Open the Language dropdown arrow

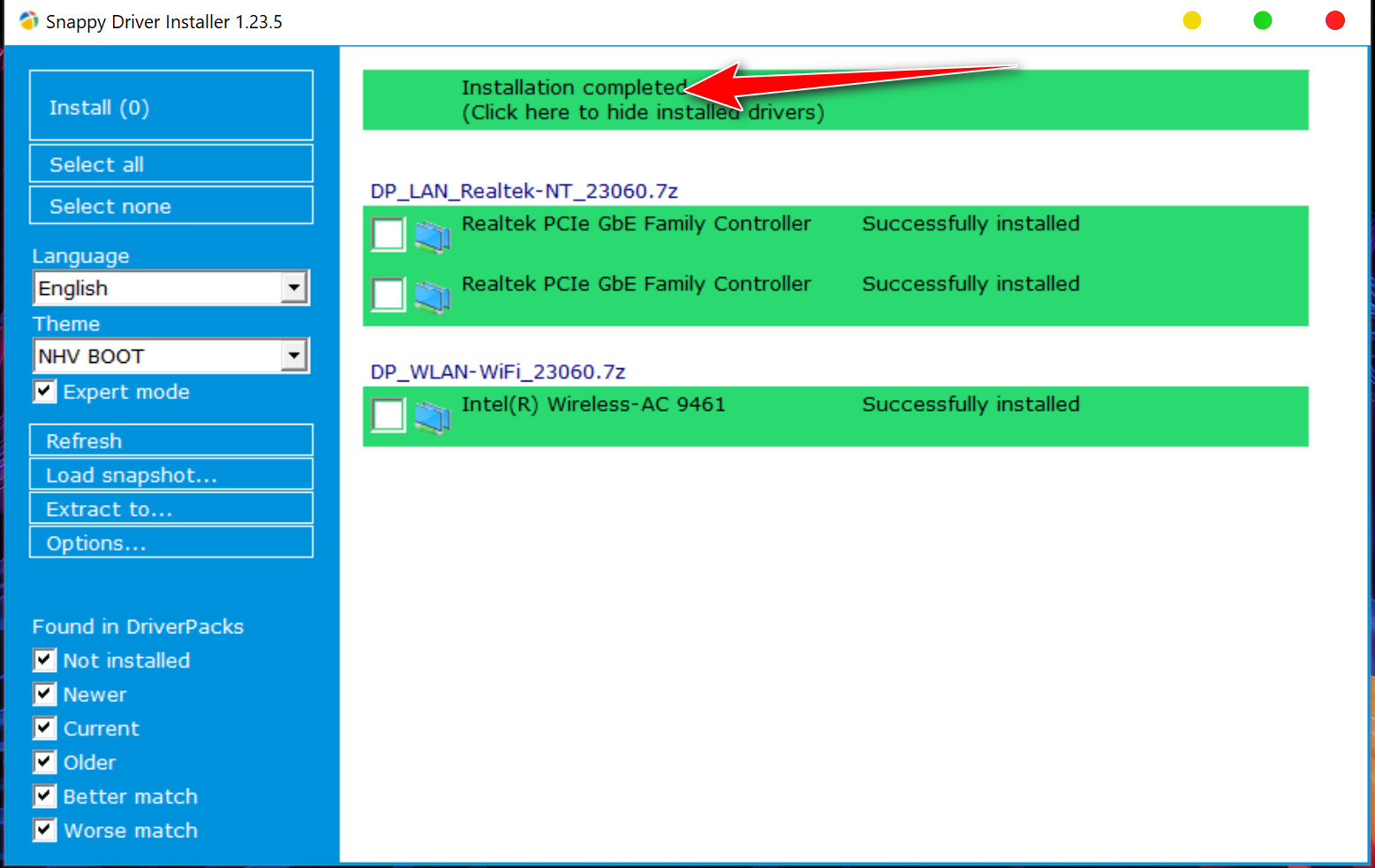[294, 288]
